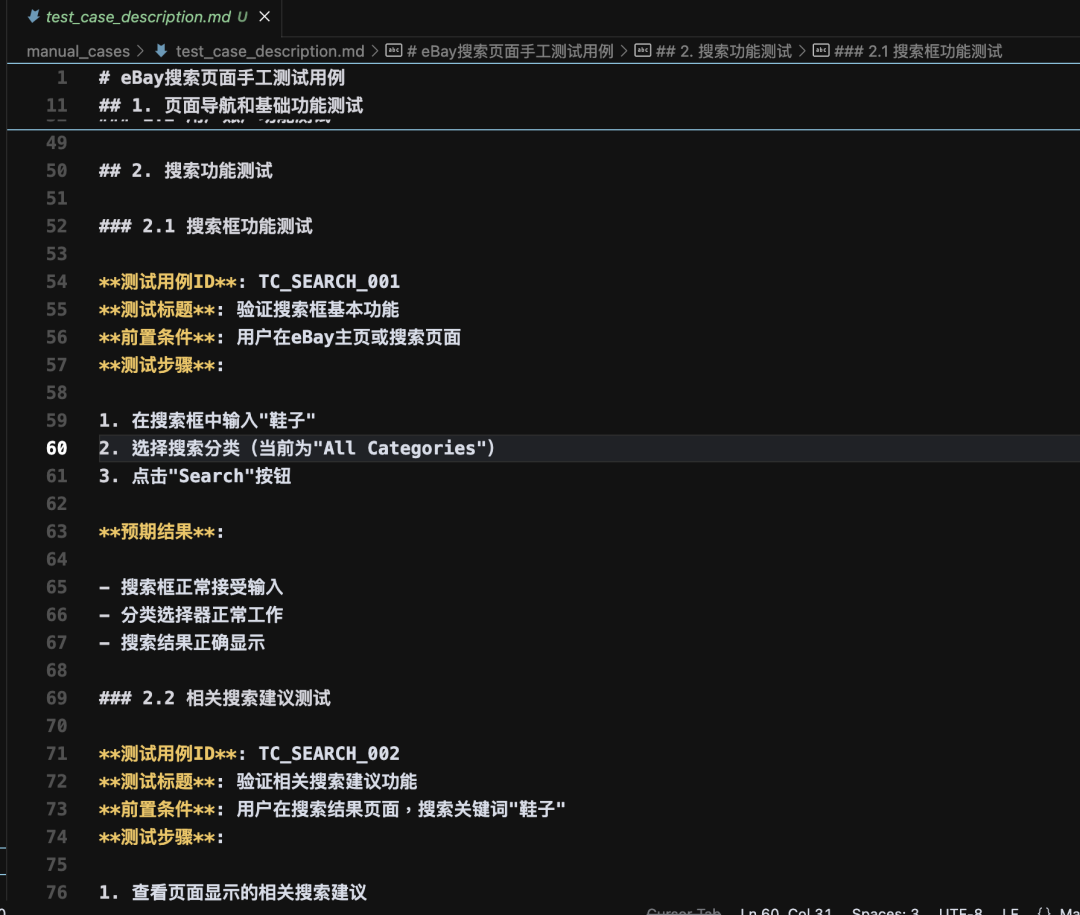Click line number 60 in the gutter

point(55,448)
